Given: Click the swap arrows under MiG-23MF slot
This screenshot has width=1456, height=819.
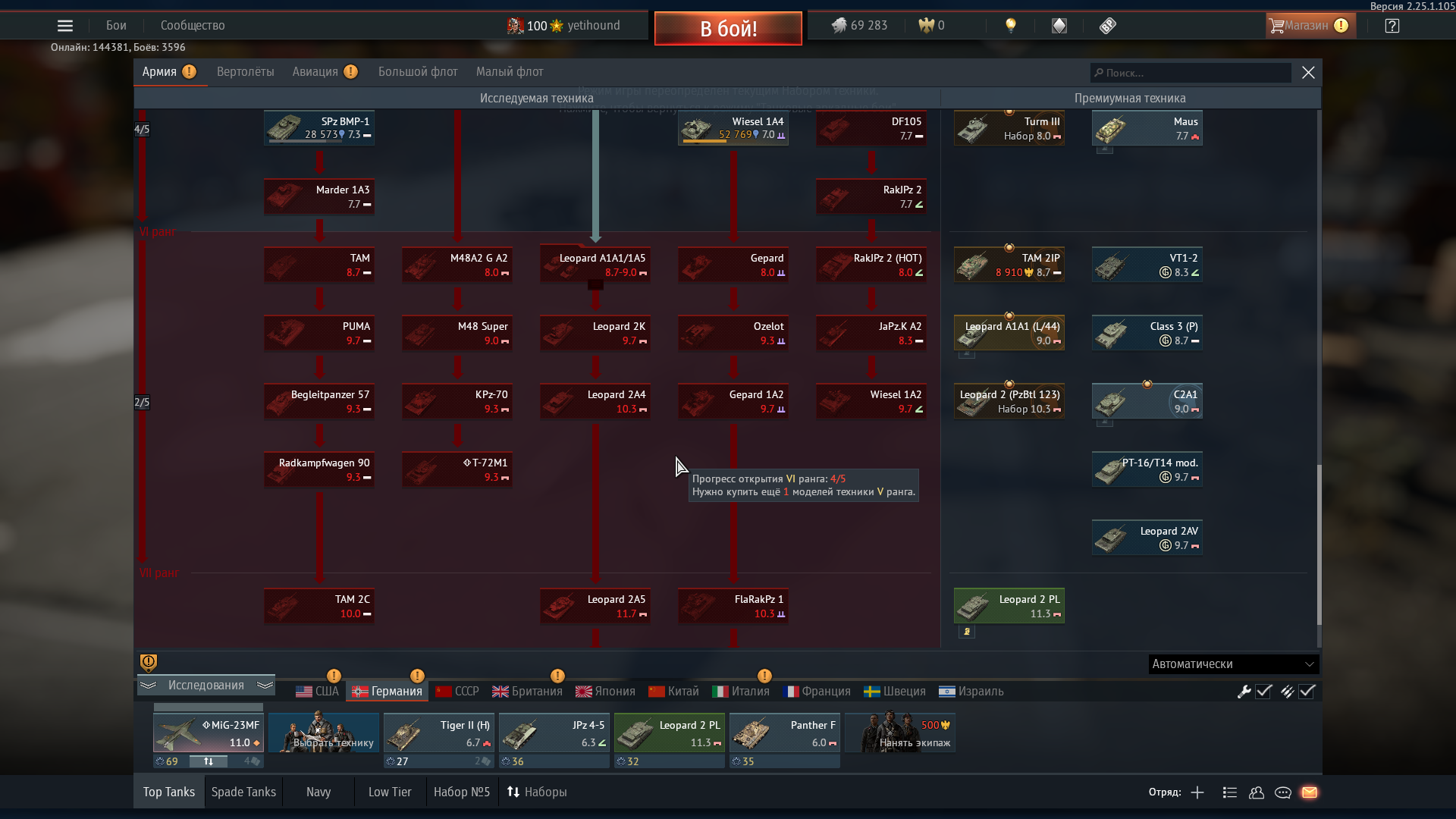Looking at the screenshot, I should click(209, 761).
